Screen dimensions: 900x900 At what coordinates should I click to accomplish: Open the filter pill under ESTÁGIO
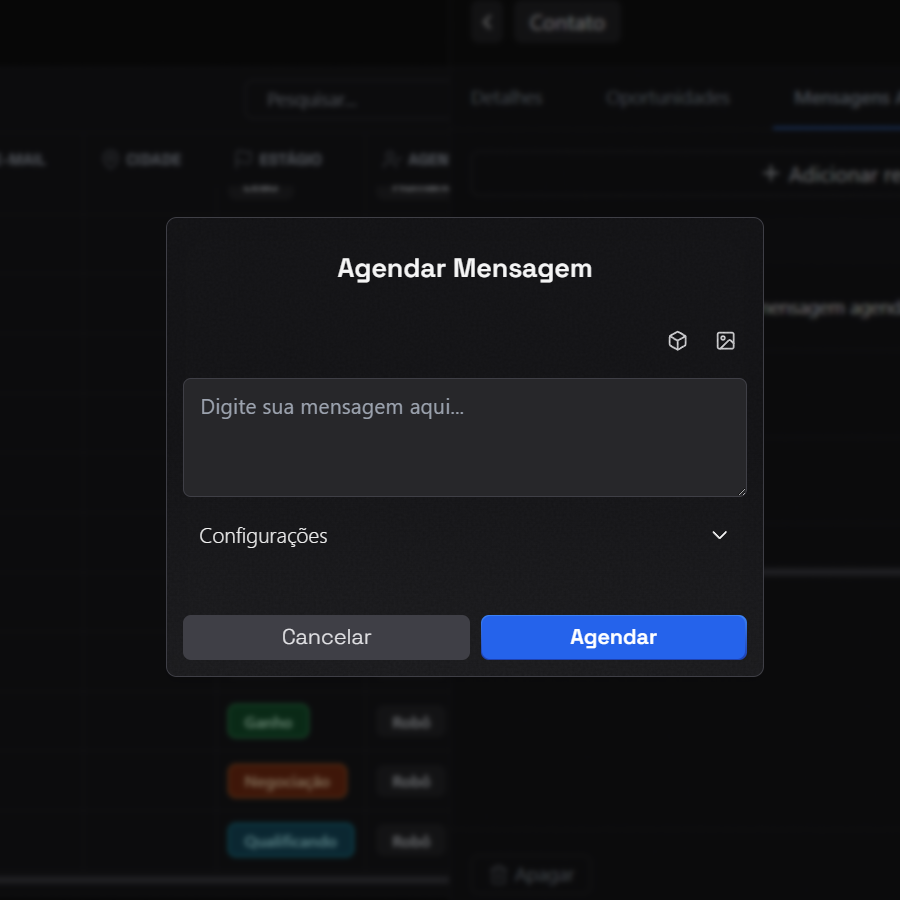(260, 188)
